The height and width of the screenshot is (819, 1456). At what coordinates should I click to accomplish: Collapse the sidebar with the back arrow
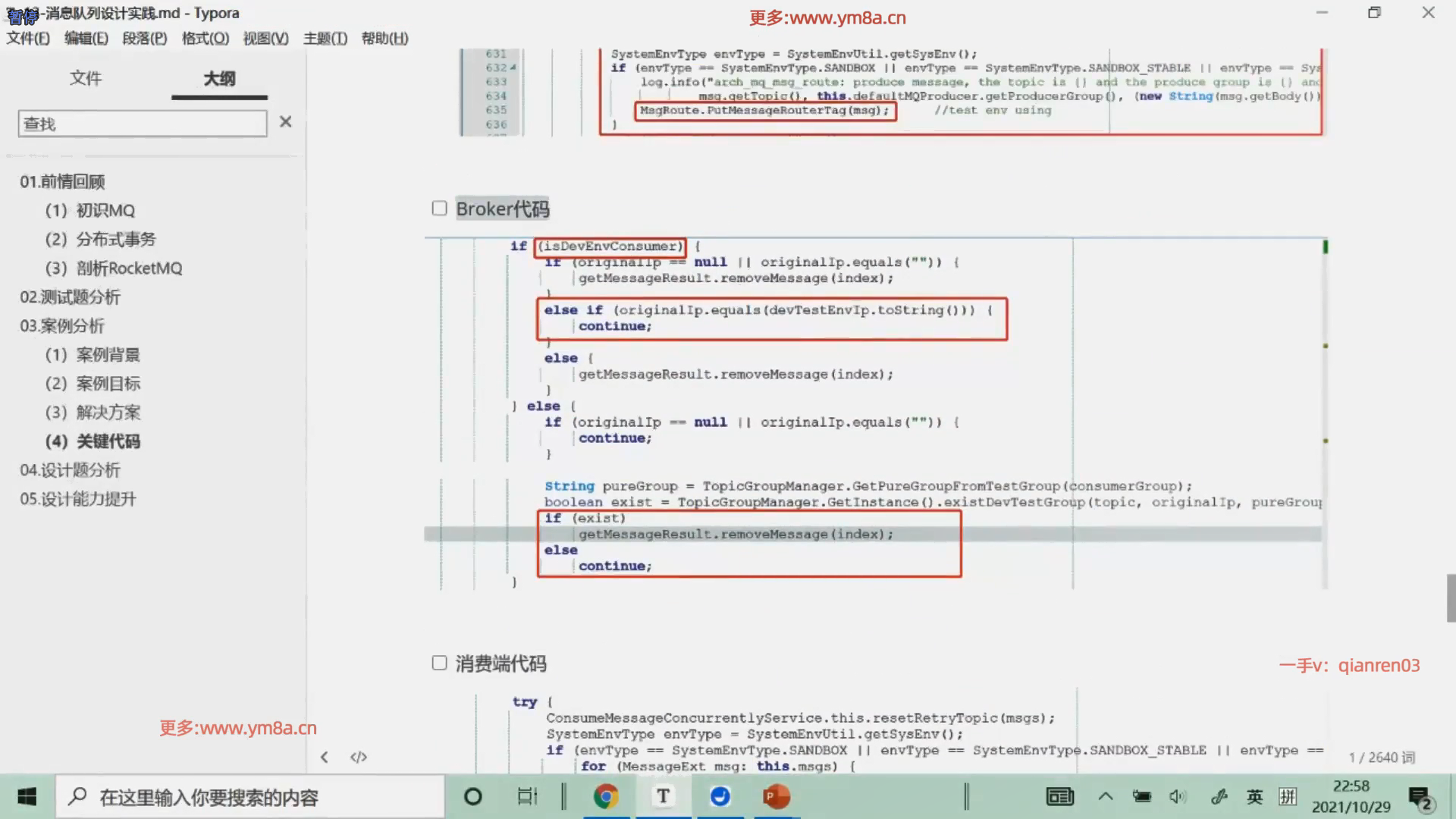[x=325, y=757]
